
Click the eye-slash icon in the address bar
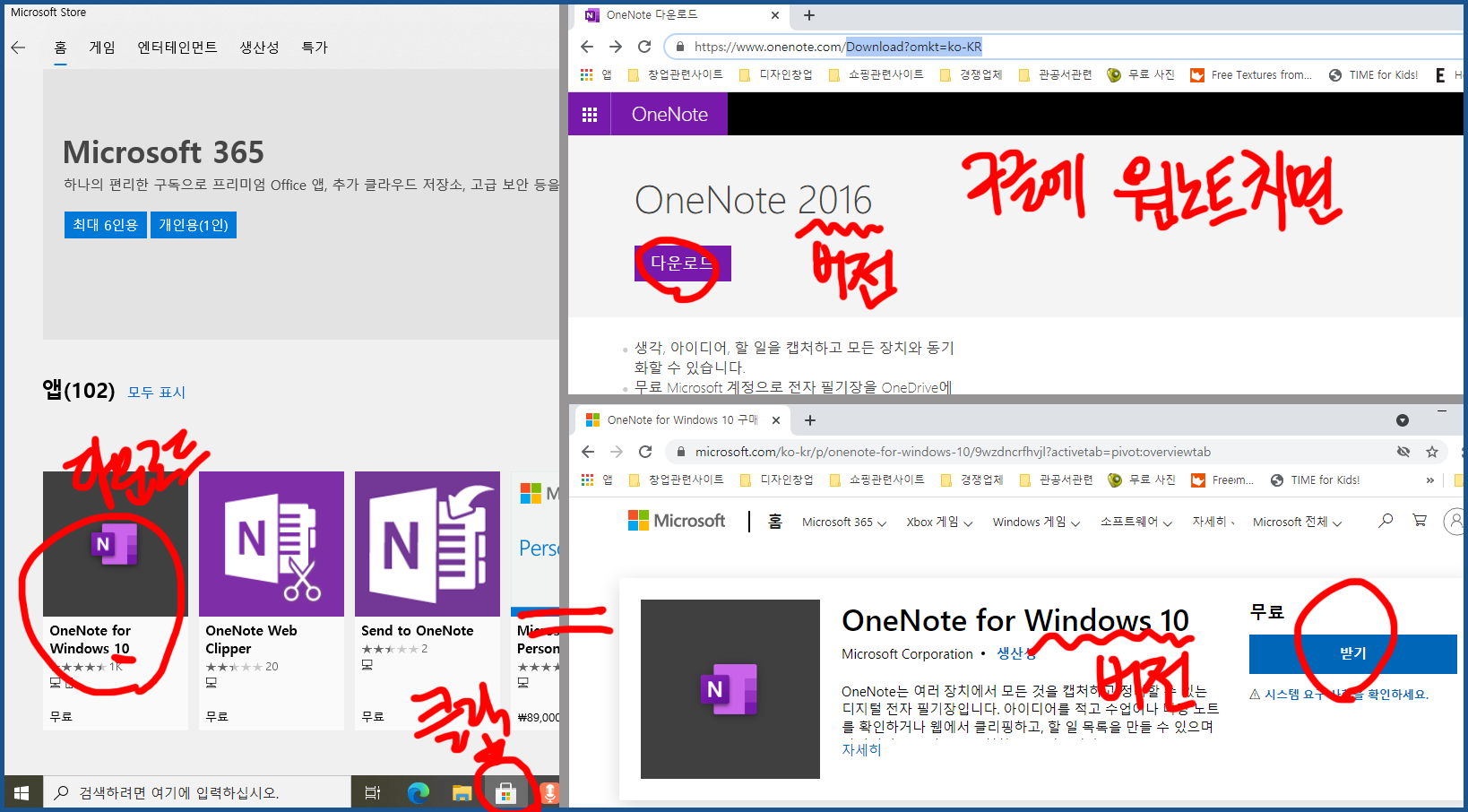(1403, 452)
